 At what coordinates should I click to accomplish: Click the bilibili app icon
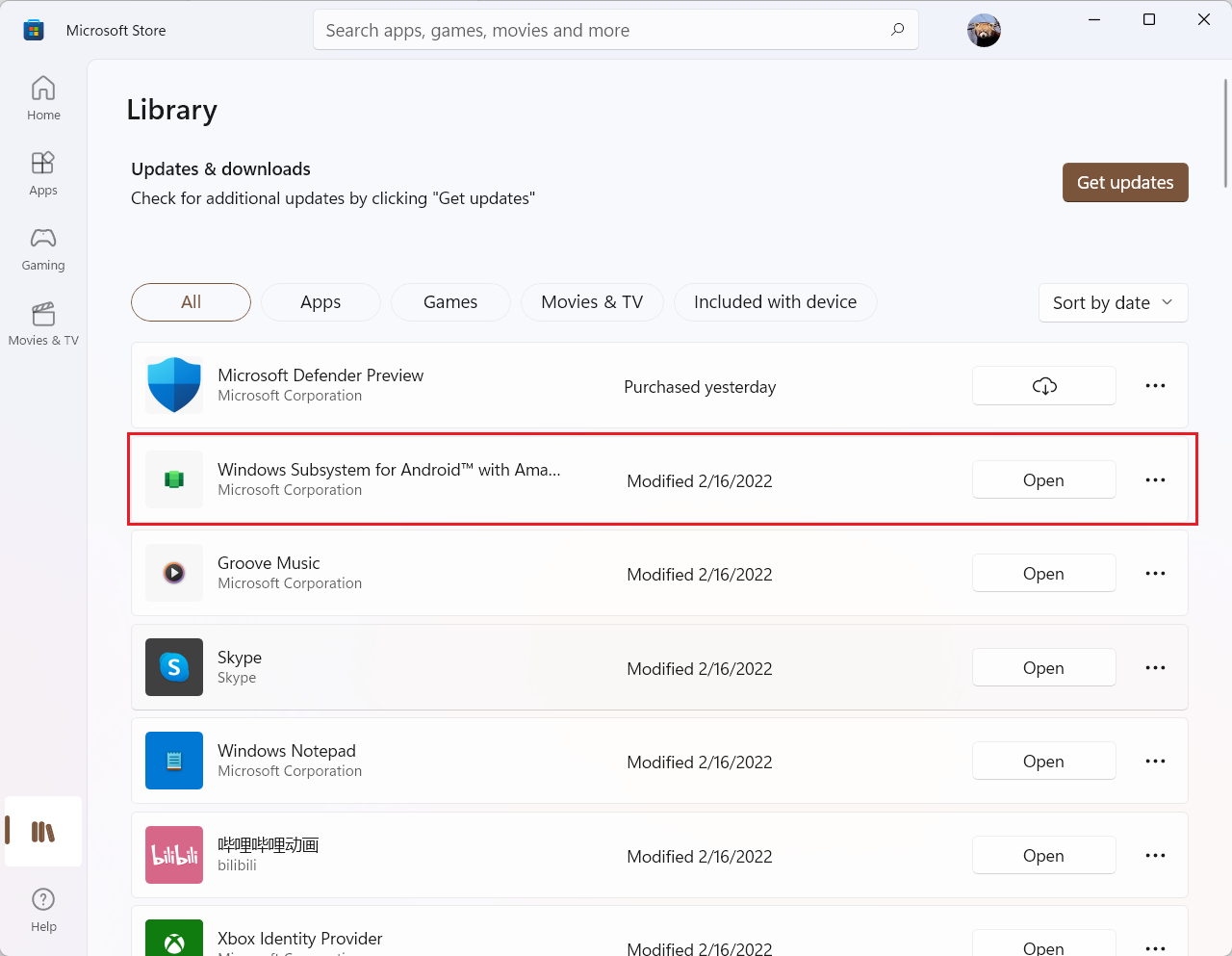[x=174, y=855]
